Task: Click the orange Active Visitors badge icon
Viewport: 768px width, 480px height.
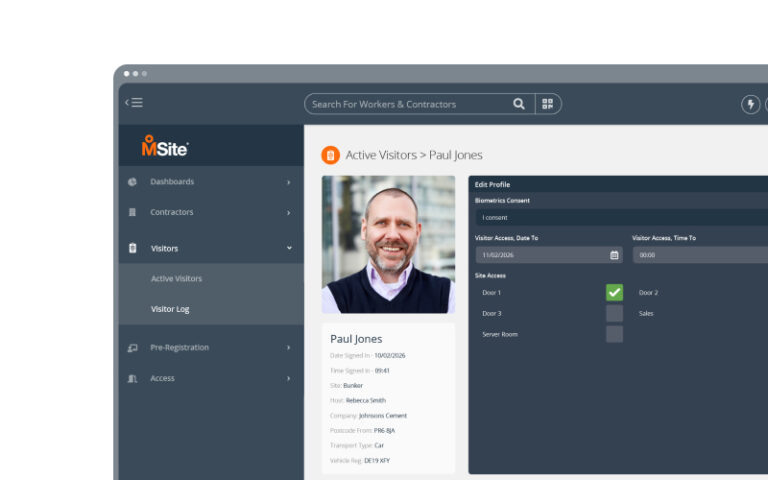Action: click(x=330, y=155)
